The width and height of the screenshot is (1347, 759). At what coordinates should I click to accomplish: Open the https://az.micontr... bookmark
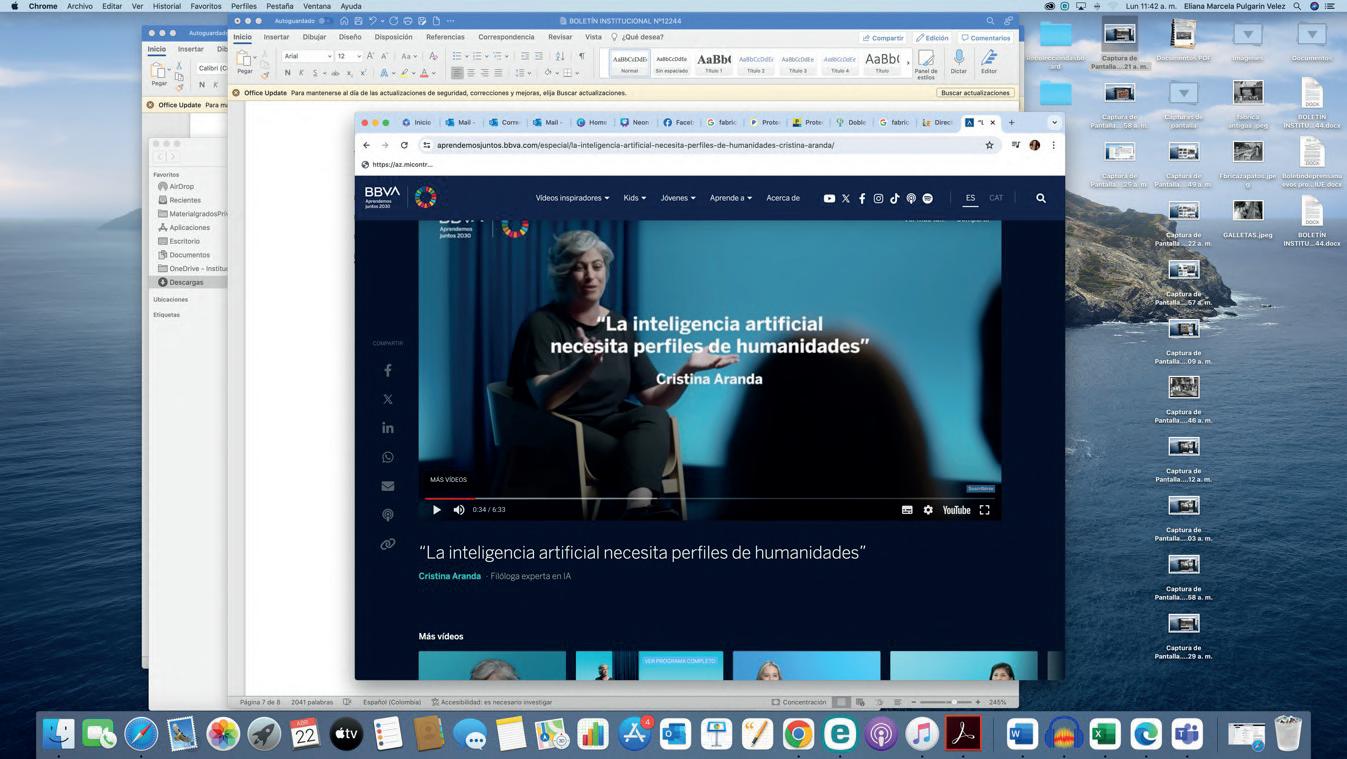tap(398, 165)
